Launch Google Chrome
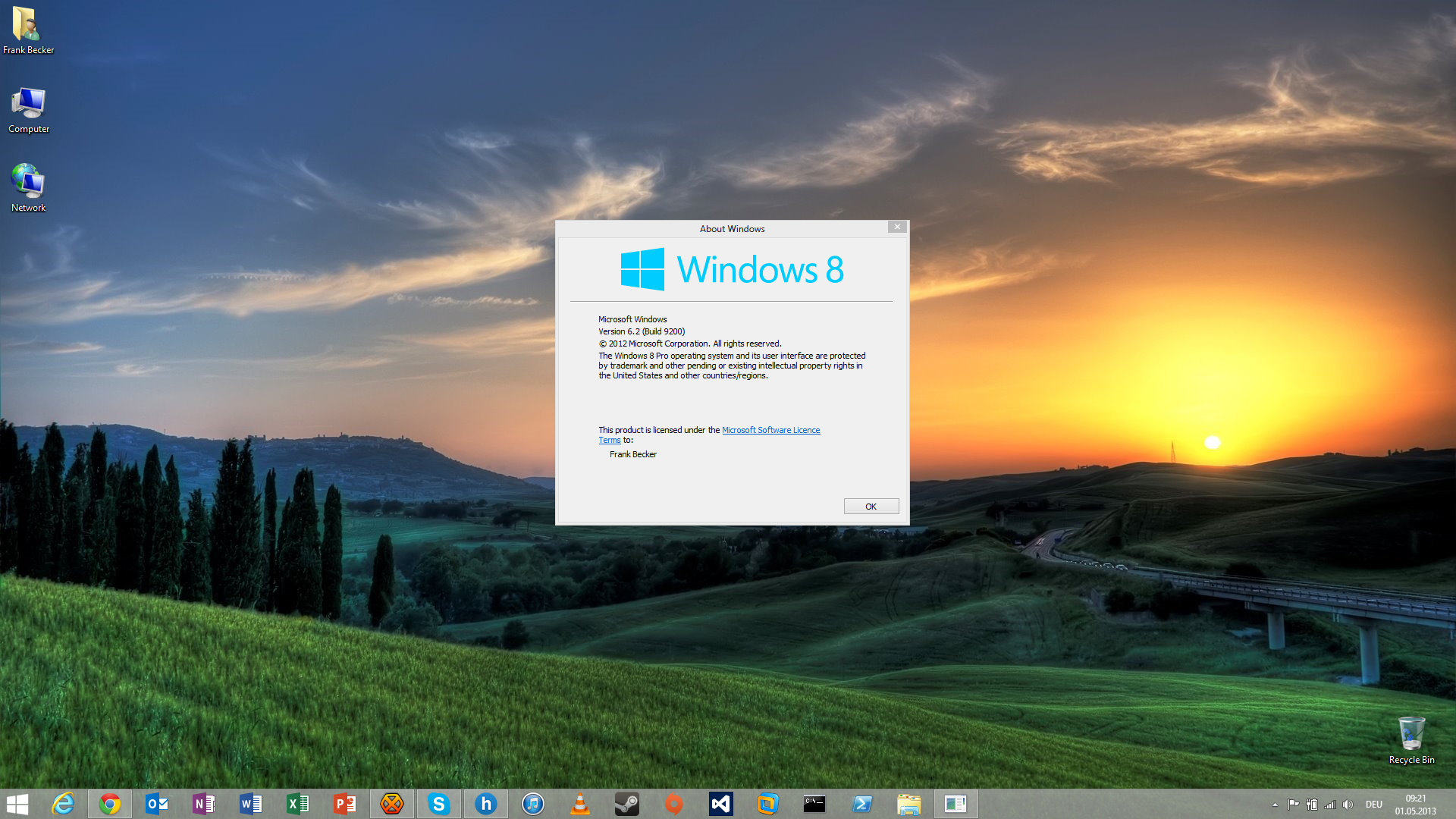 [x=110, y=804]
